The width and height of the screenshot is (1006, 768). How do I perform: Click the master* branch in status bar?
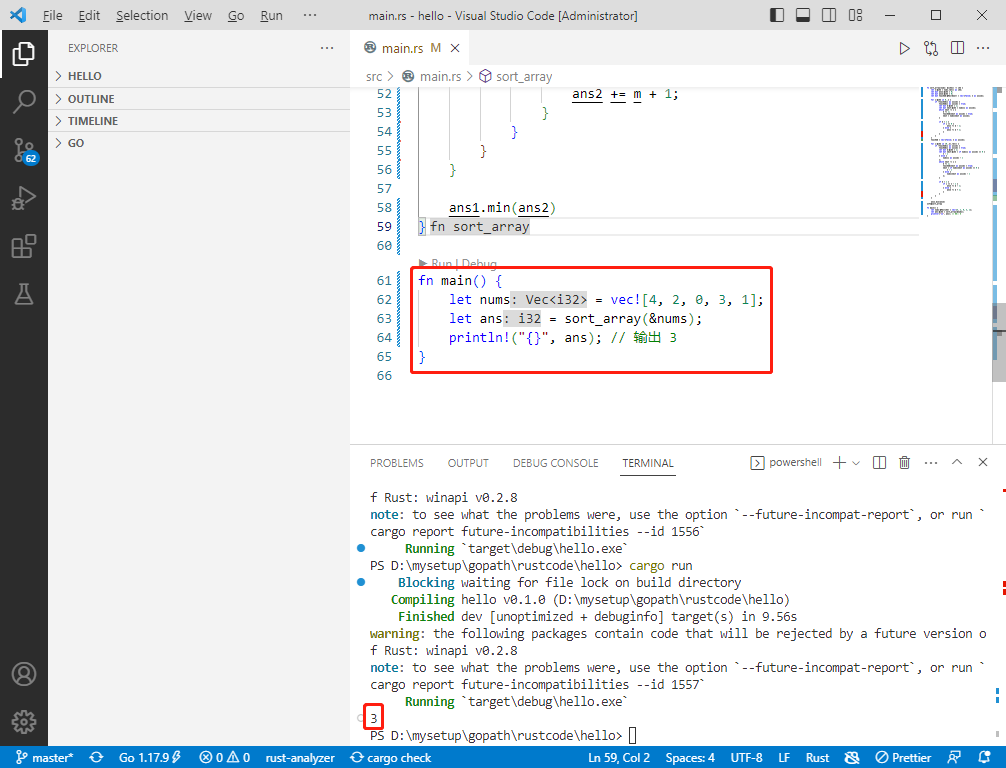point(44,758)
